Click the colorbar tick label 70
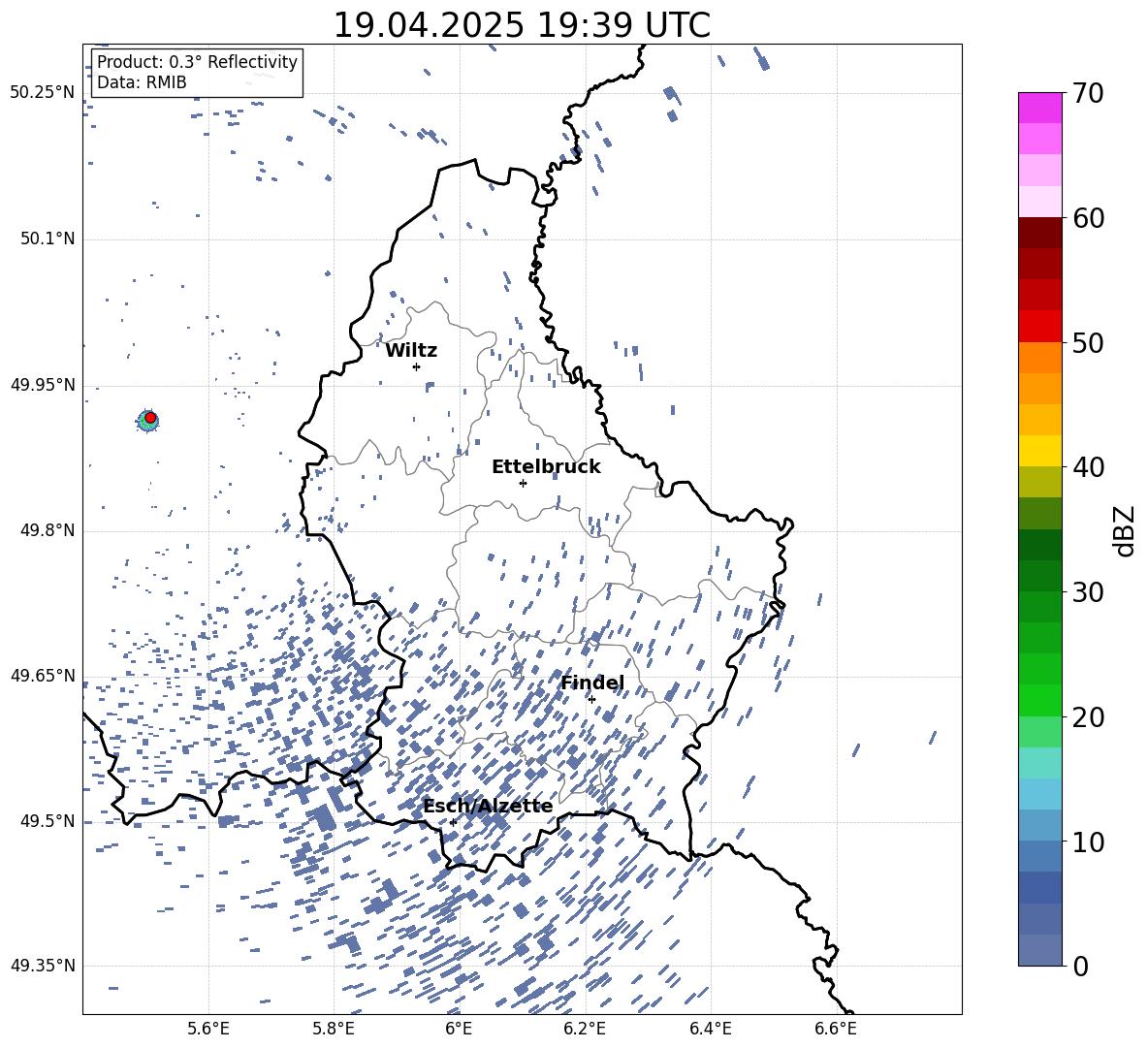 pyautogui.click(x=1088, y=93)
